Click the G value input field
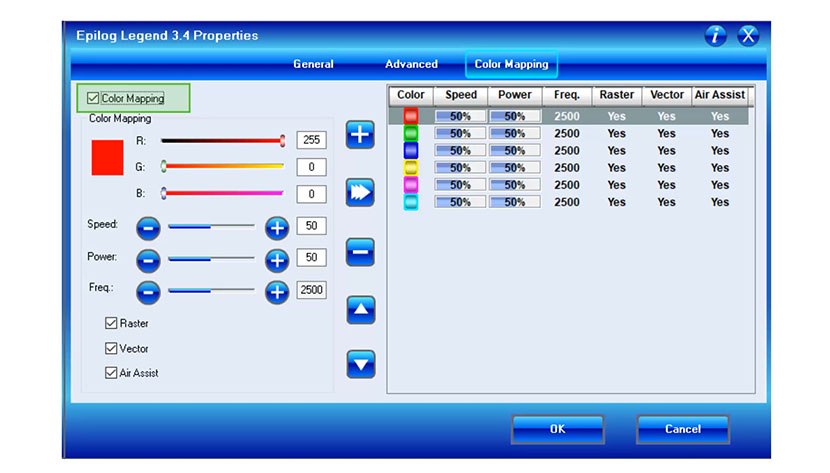 (x=311, y=167)
